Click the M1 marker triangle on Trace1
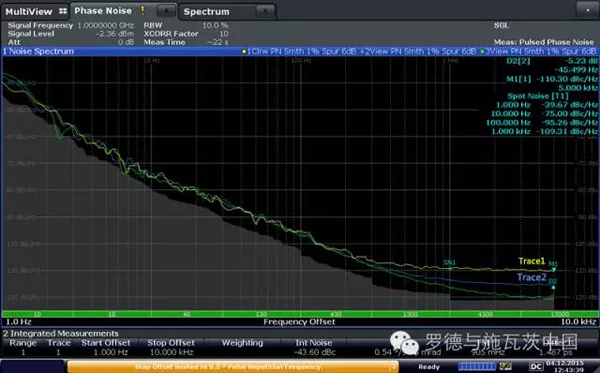 553,269
